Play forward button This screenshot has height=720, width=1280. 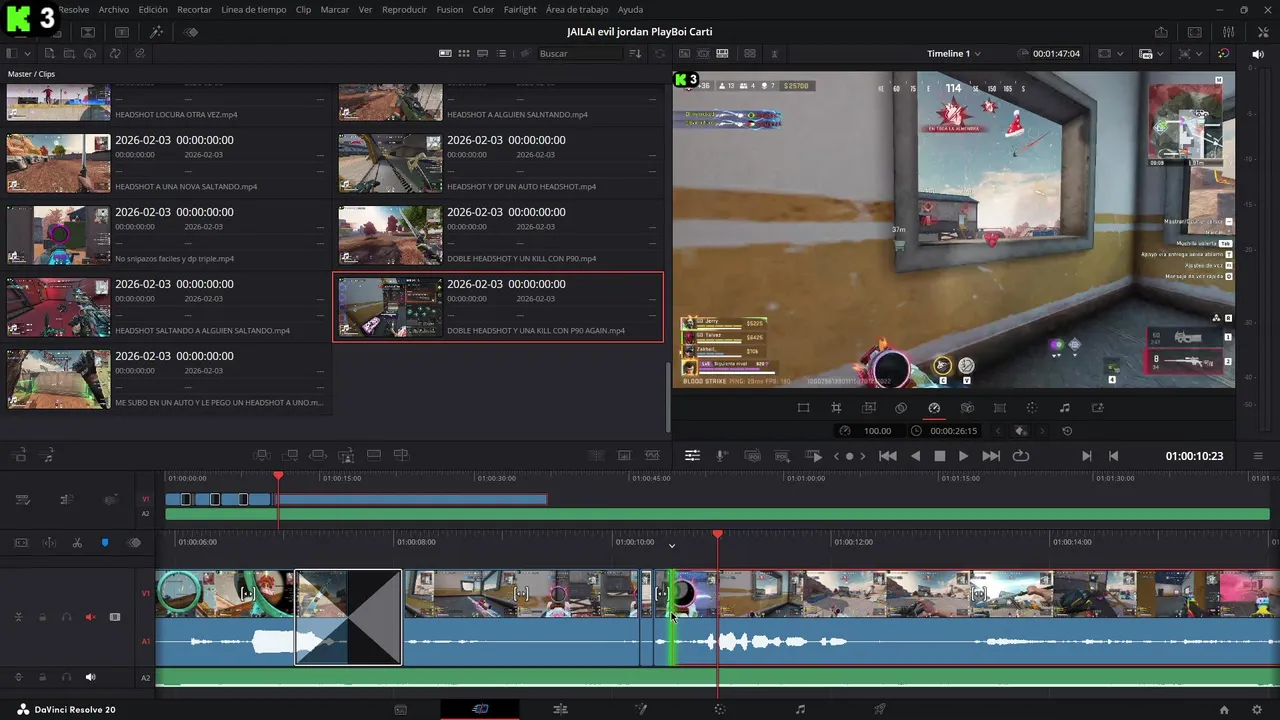click(x=963, y=456)
